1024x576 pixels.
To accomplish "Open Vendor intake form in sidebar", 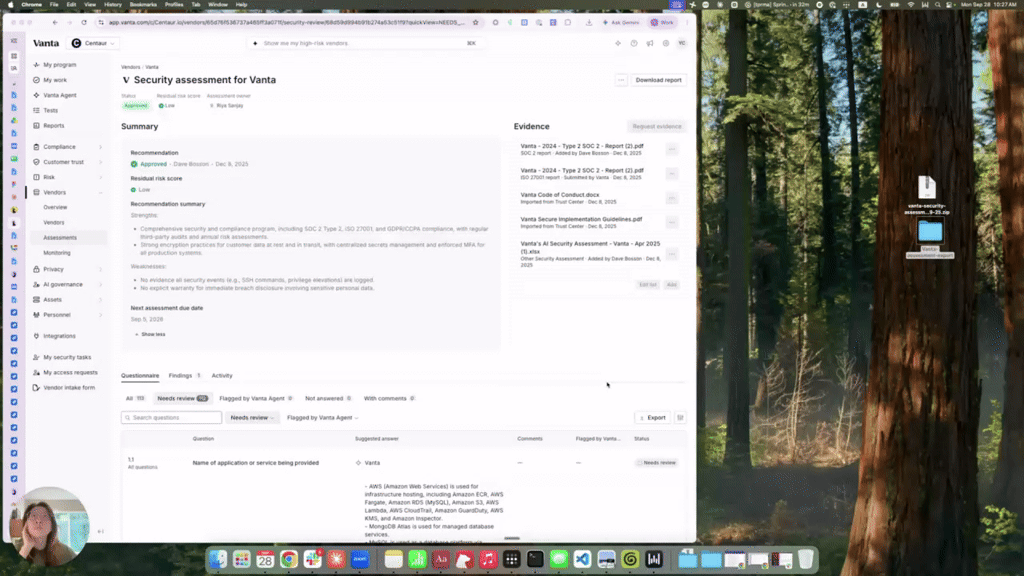I will [x=69, y=388].
